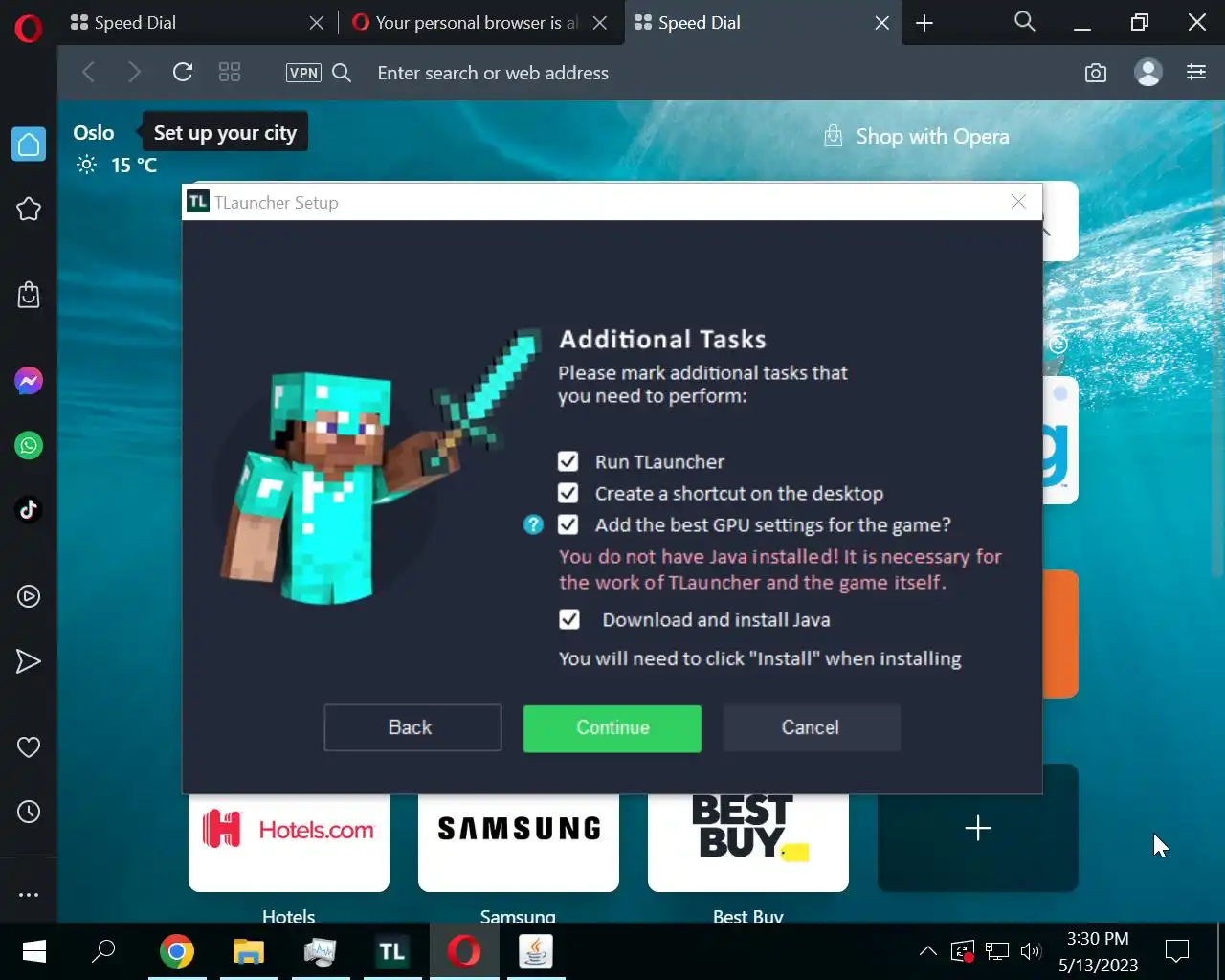Add a site with plus tile

point(978,828)
